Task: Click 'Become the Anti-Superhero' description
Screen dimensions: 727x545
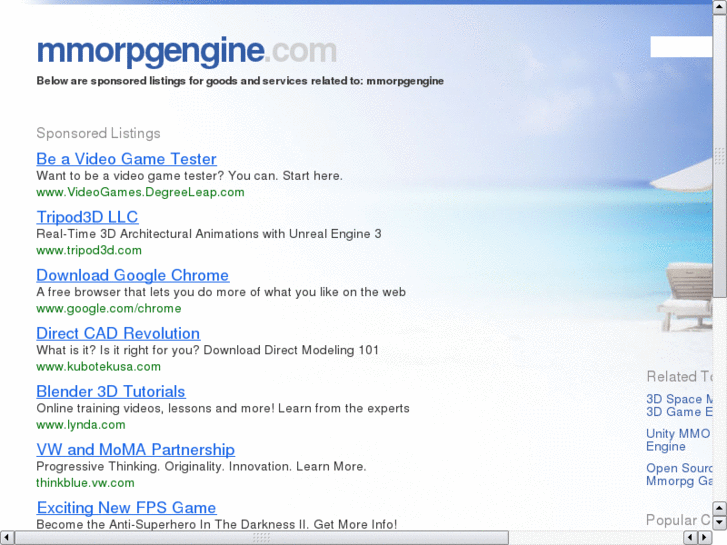Action: coord(217,524)
